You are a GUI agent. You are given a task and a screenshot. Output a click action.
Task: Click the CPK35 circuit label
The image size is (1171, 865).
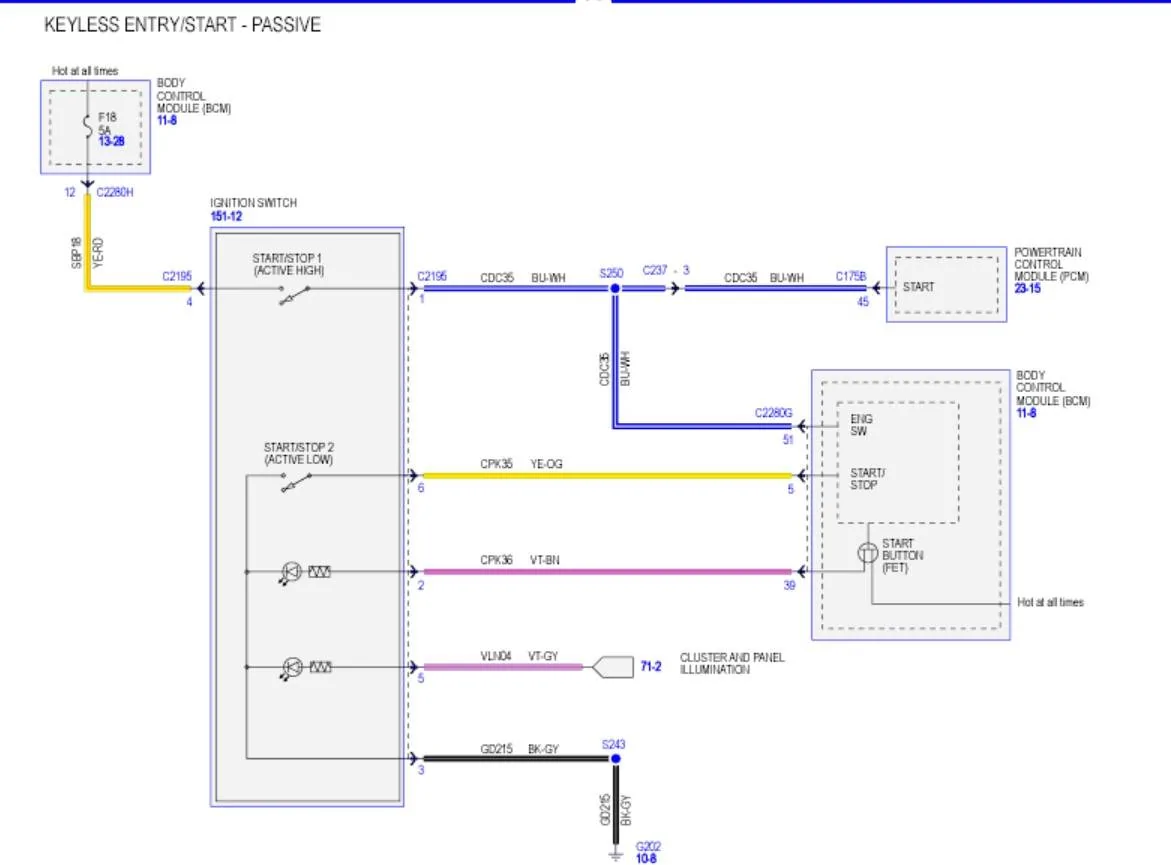[496, 464]
